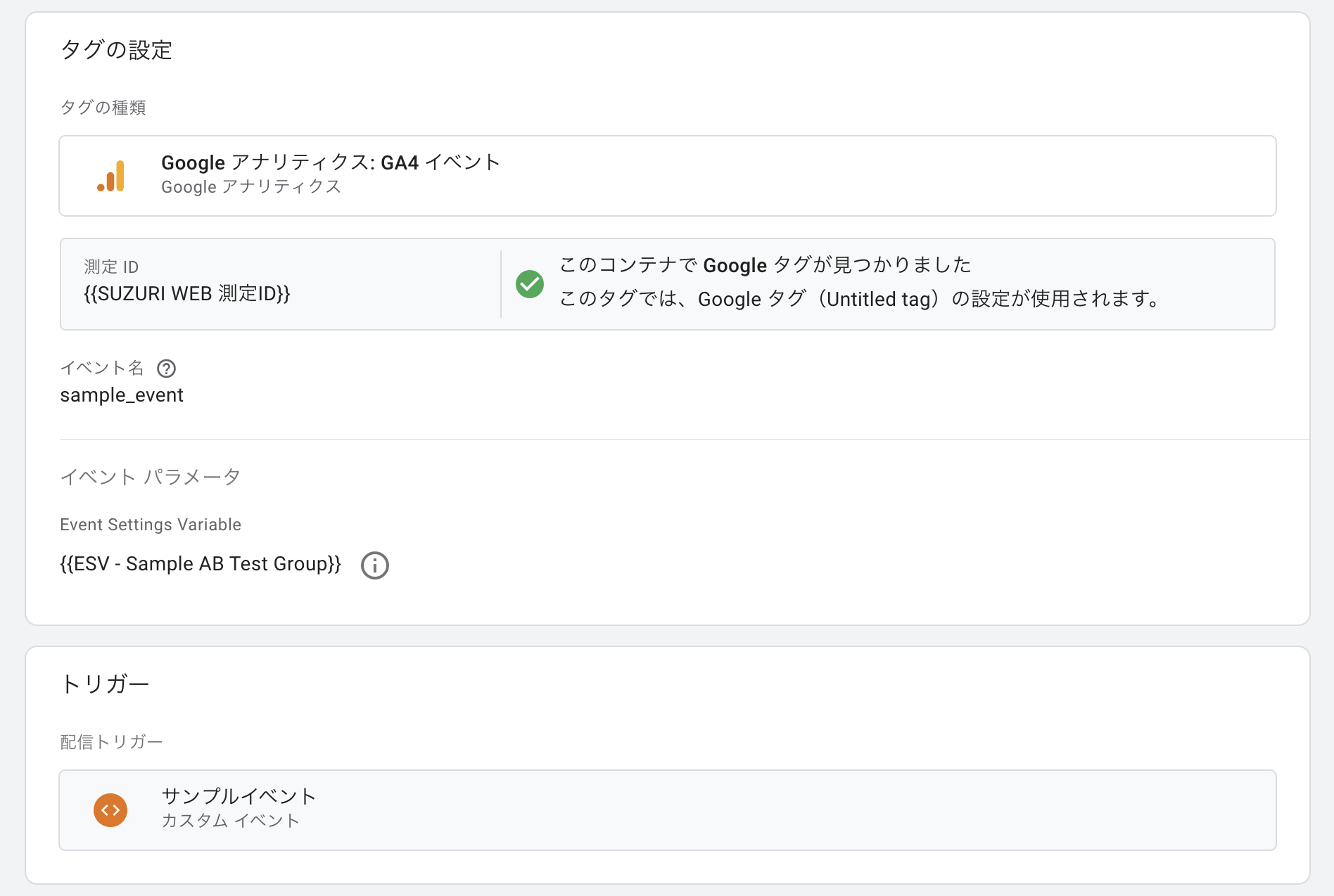
Task: Click the カスタム イベント trigger subtitle
Action: click(230, 821)
